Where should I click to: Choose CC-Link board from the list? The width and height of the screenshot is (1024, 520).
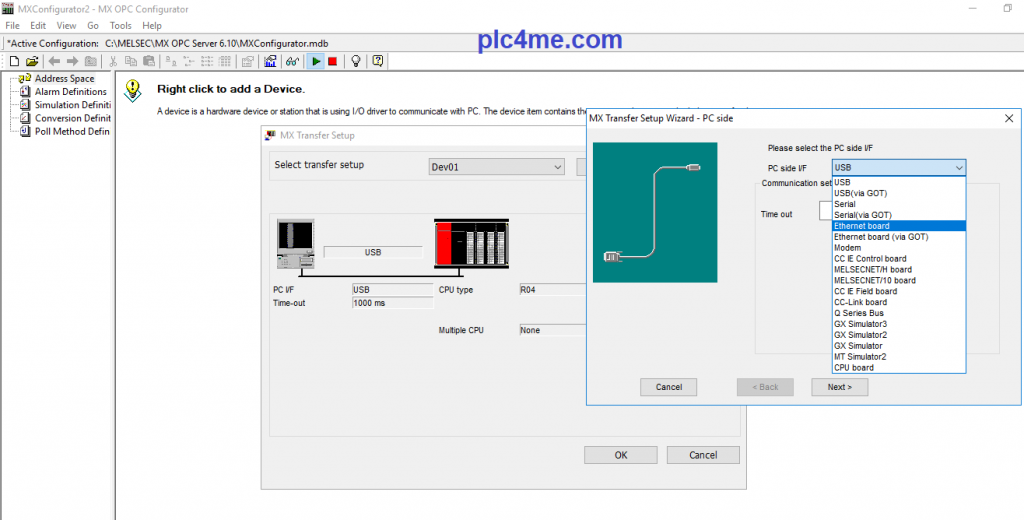coord(860,302)
